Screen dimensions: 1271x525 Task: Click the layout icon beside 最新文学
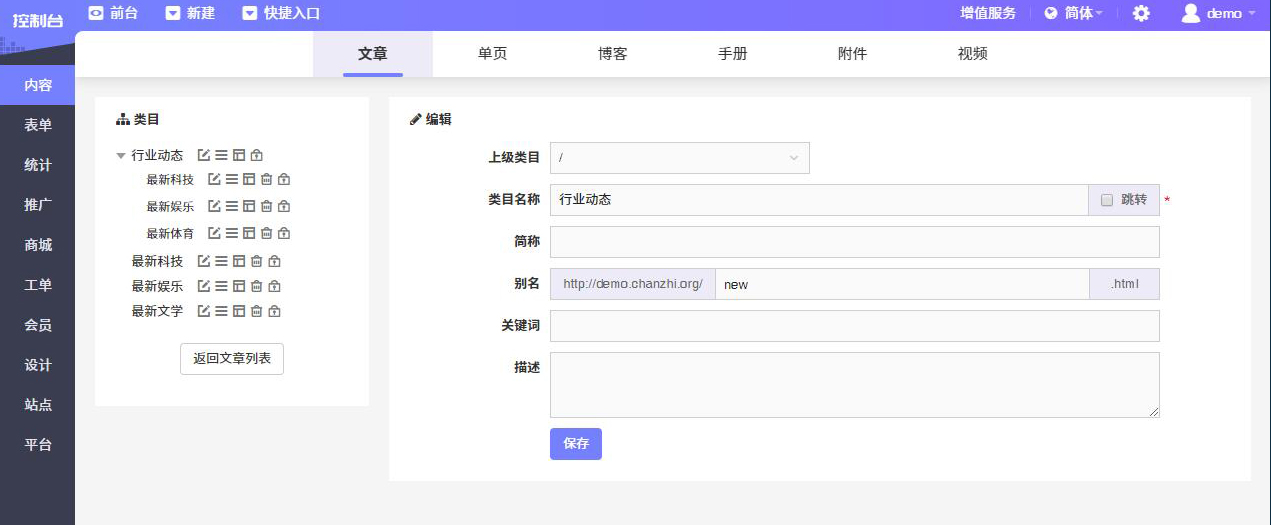(238, 311)
